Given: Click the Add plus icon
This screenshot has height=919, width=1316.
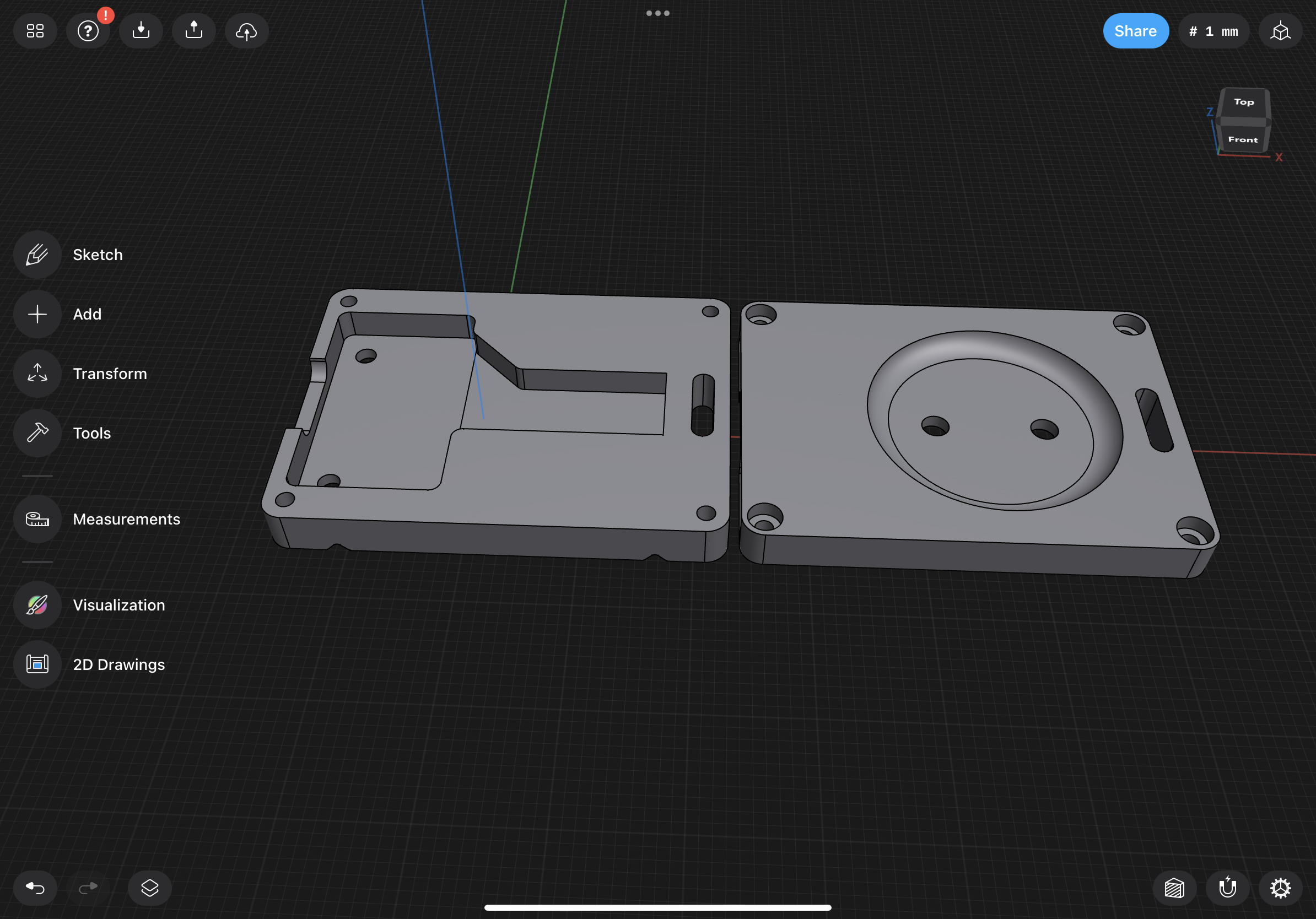Looking at the screenshot, I should [x=37, y=314].
